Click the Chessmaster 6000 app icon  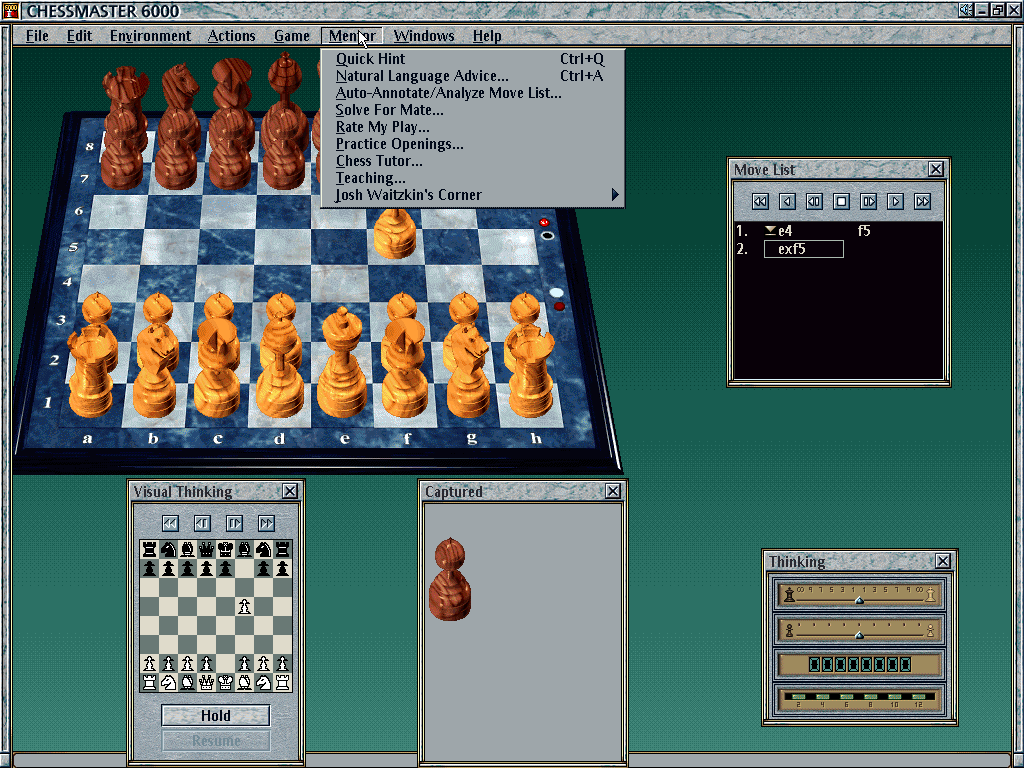pyautogui.click(x=11, y=10)
